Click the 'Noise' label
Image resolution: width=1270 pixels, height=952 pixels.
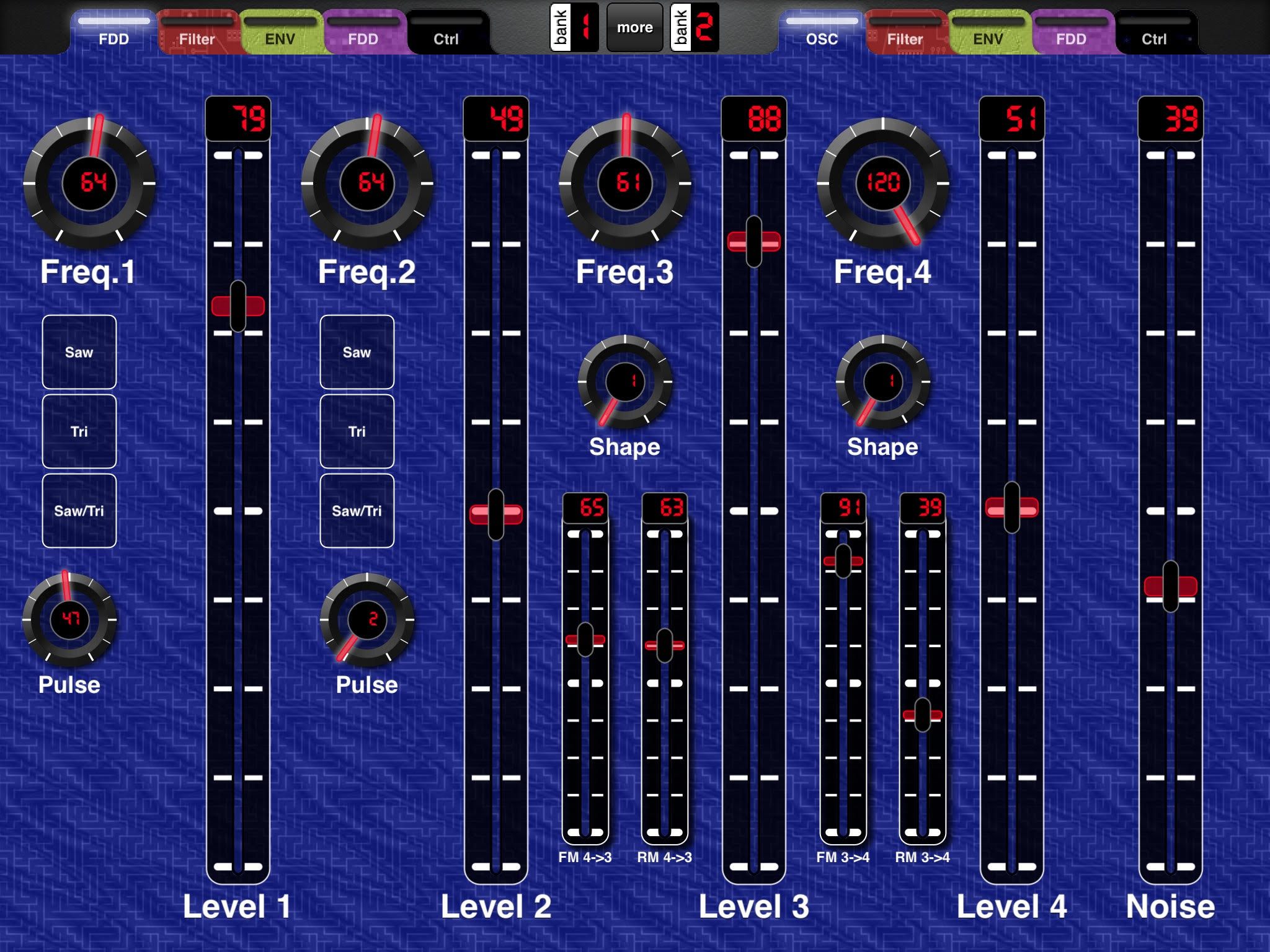pos(1171,907)
